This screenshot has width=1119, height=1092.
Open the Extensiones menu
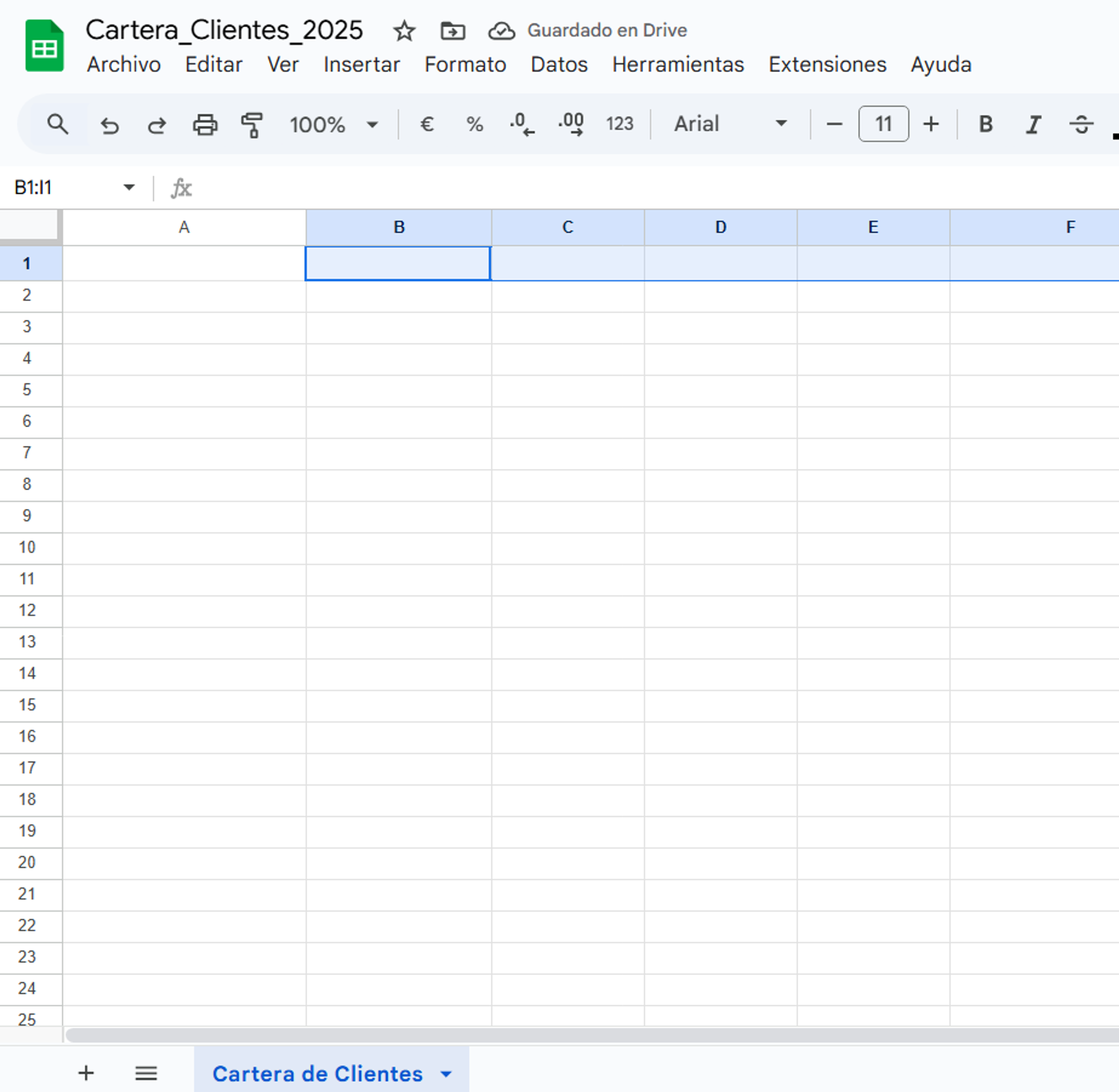[827, 64]
